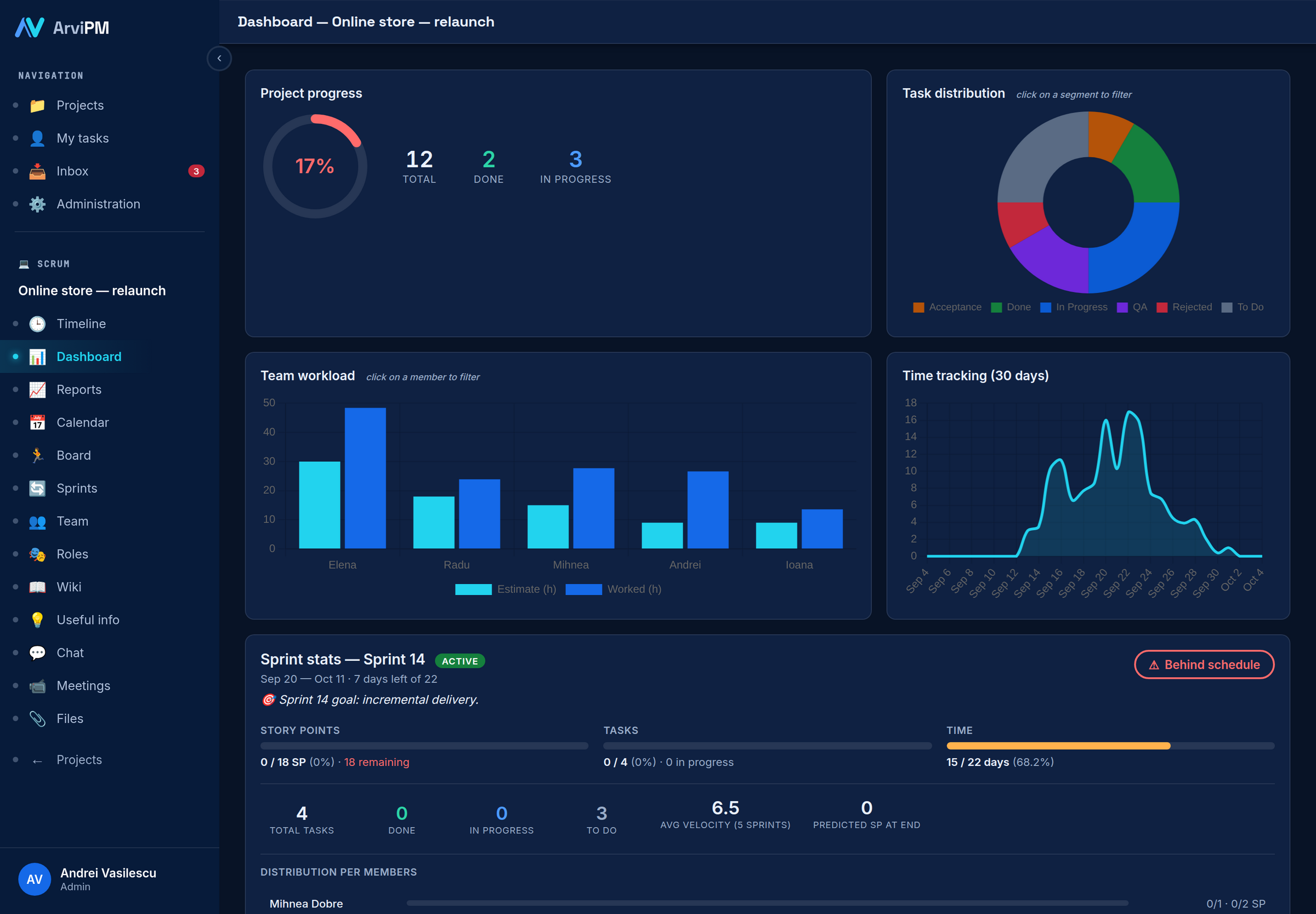Toggle the Worked (h) legend series
Viewport: 1316px width, 914px height.
[x=614, y=589]
